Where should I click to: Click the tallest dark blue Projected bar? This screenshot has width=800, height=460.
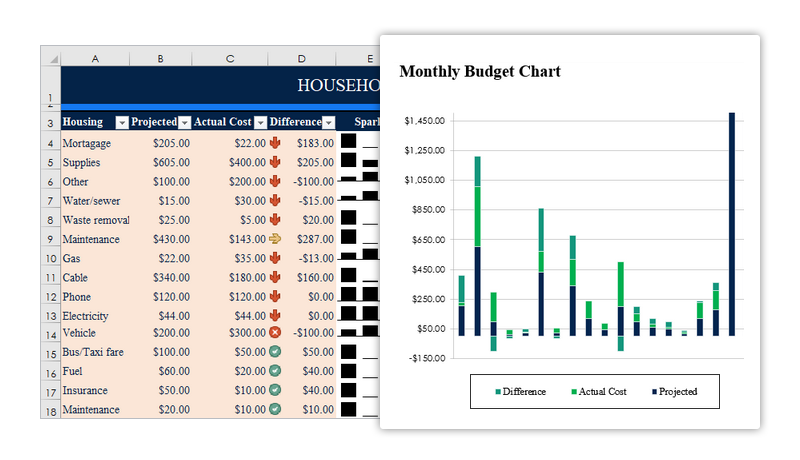(x=732, y=224)
